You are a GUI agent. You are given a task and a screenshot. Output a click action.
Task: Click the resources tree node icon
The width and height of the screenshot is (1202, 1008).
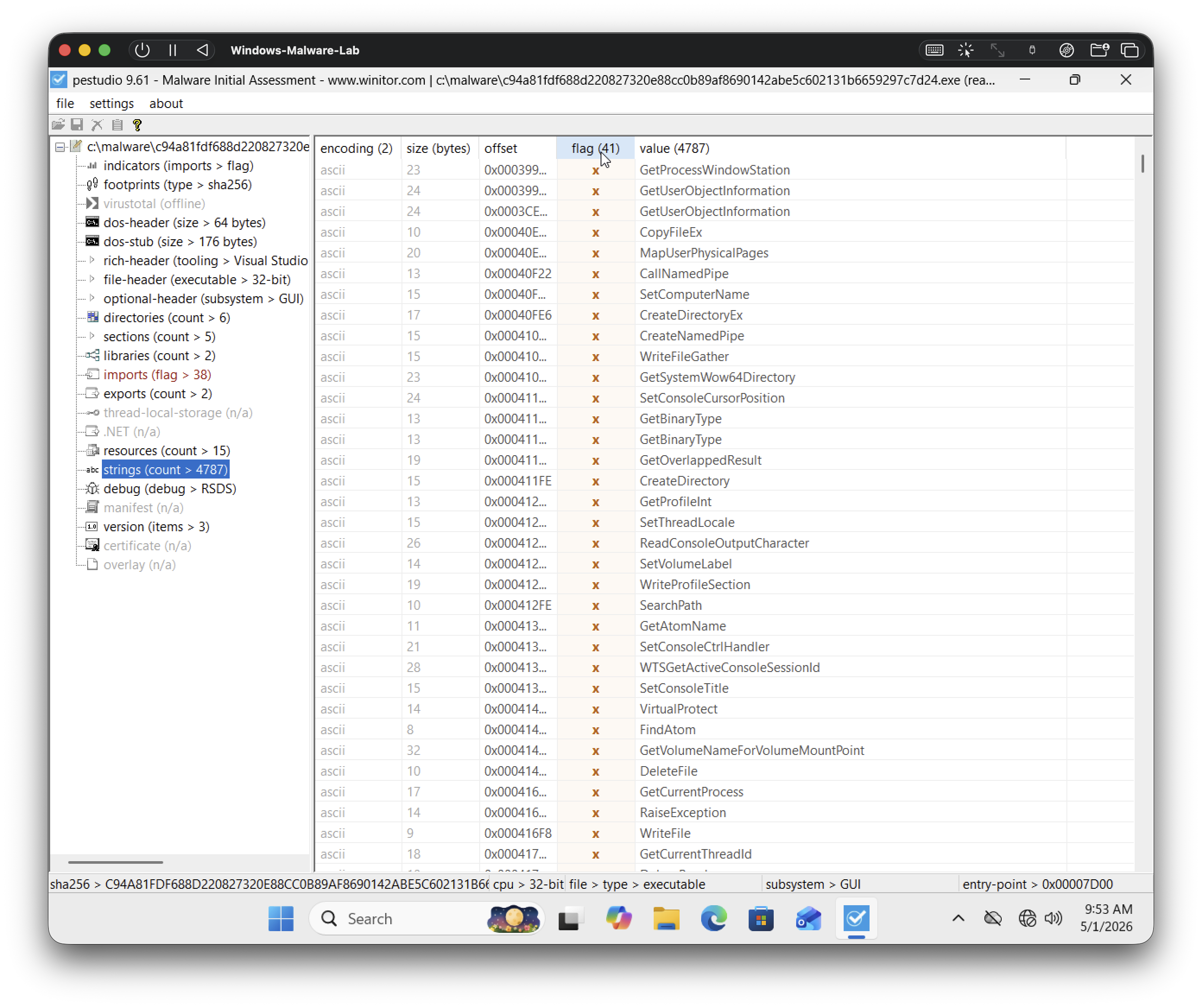pyautogui.click(x=92, y=450)
